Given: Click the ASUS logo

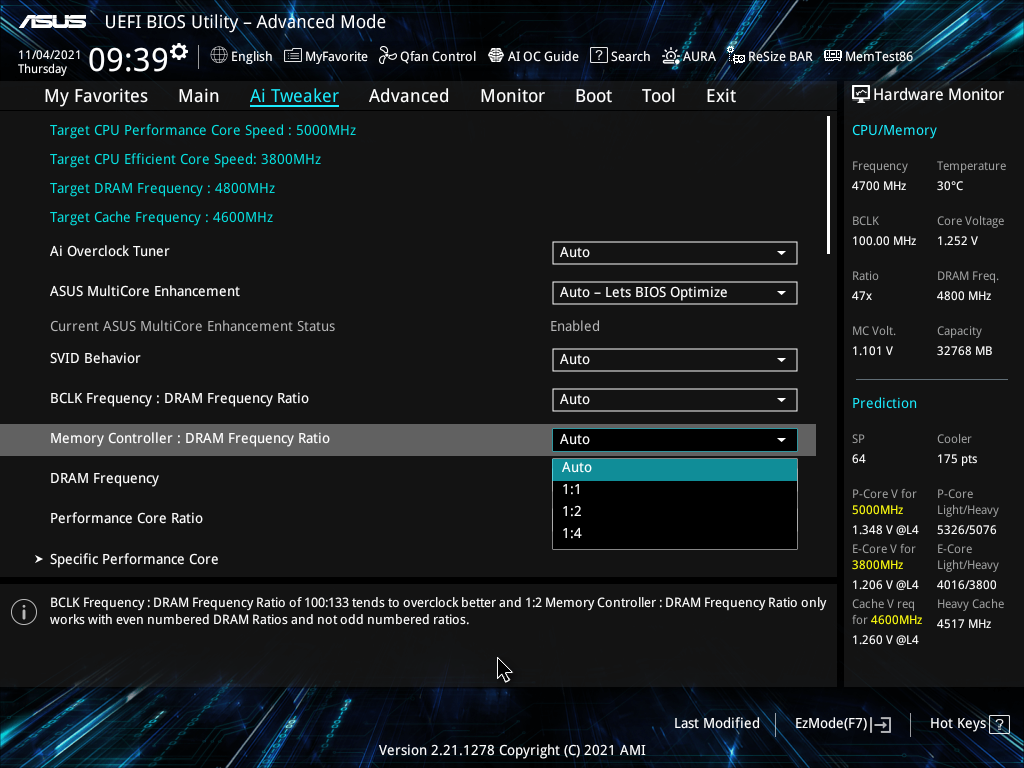Looking at the screenshot, I should click(52, 22).
